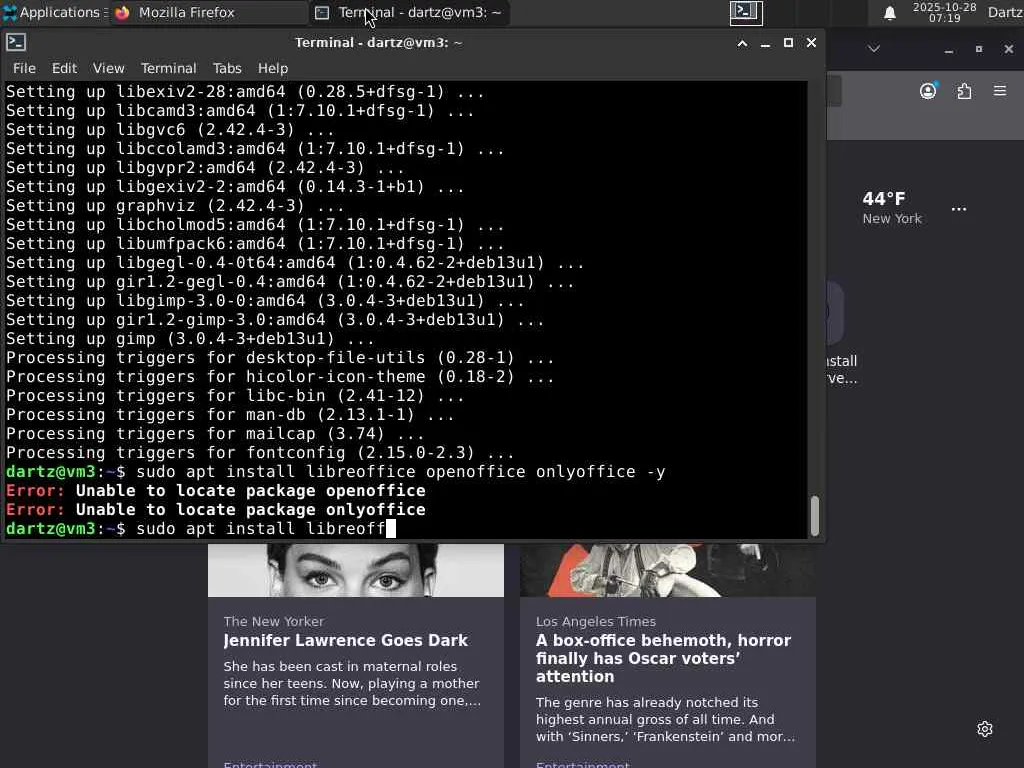
Task: Click the 44°F New York weather widget
Action: click(891, 208)
